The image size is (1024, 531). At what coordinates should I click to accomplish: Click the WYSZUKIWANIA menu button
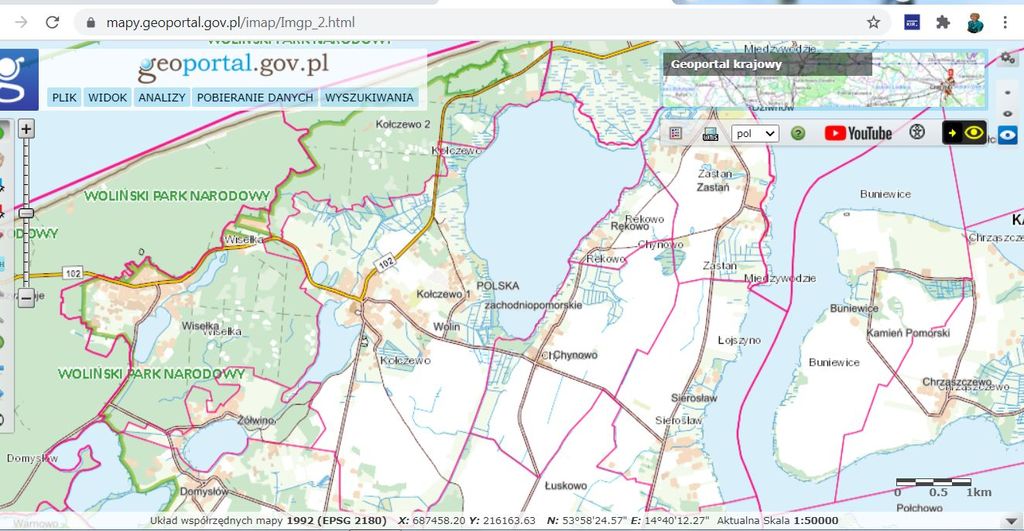tap(369, 98)
